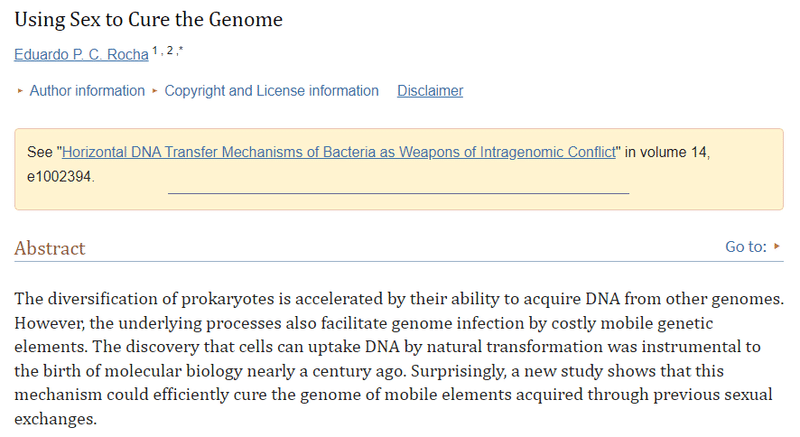The height and width of the screenshot is (437, 800).
Task: Click the arrow icon beside Go to:
Action: coord(777,246)
